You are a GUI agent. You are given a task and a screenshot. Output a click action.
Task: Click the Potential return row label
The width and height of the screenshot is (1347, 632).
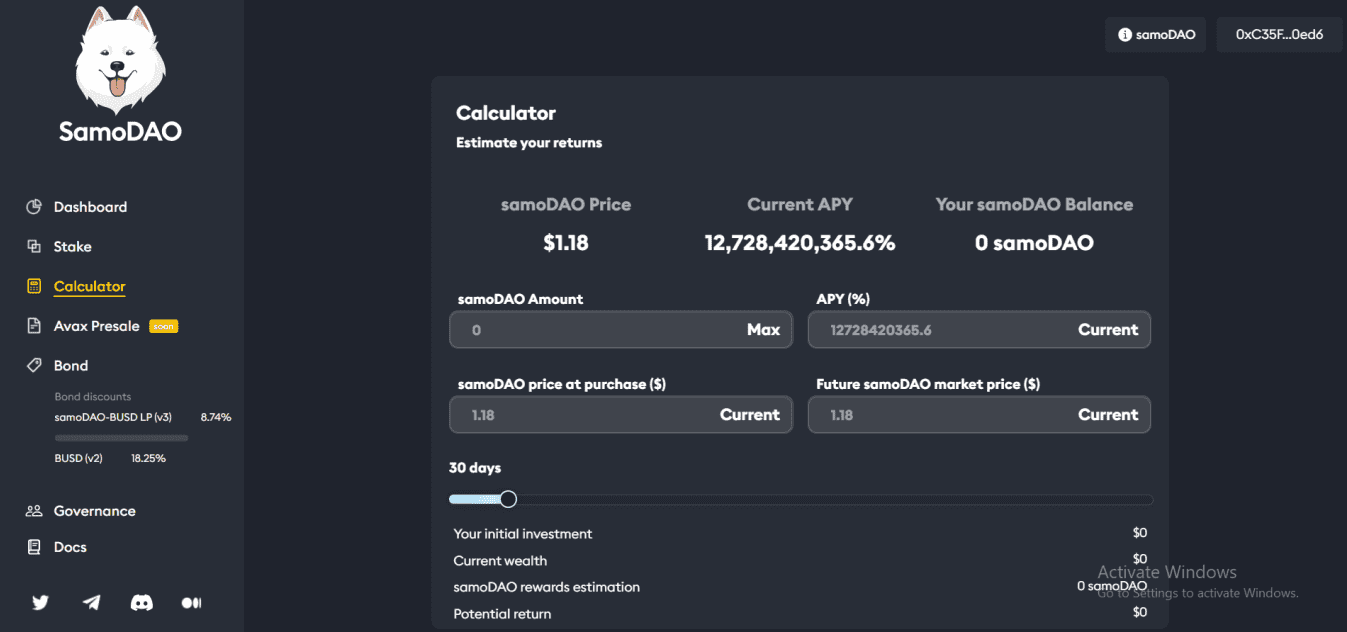(502, 614)
